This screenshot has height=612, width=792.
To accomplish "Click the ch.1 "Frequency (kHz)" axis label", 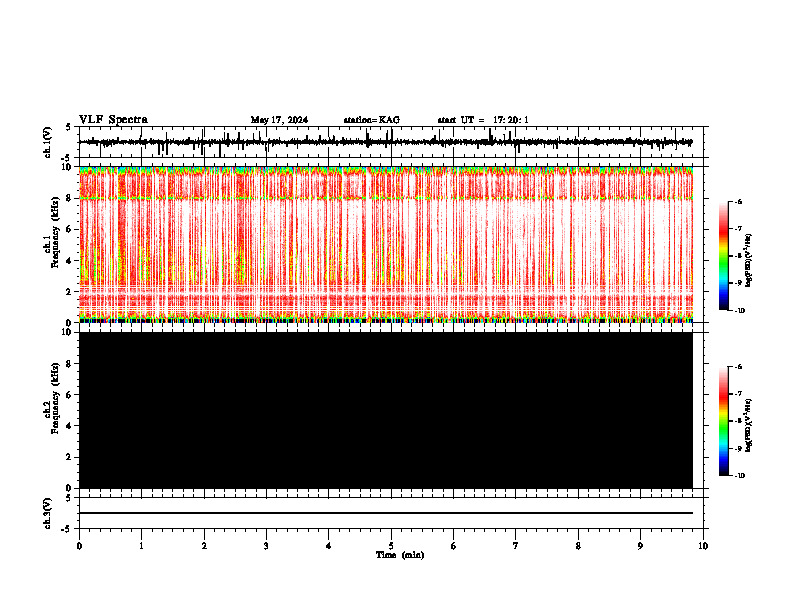I will (55, 232).
